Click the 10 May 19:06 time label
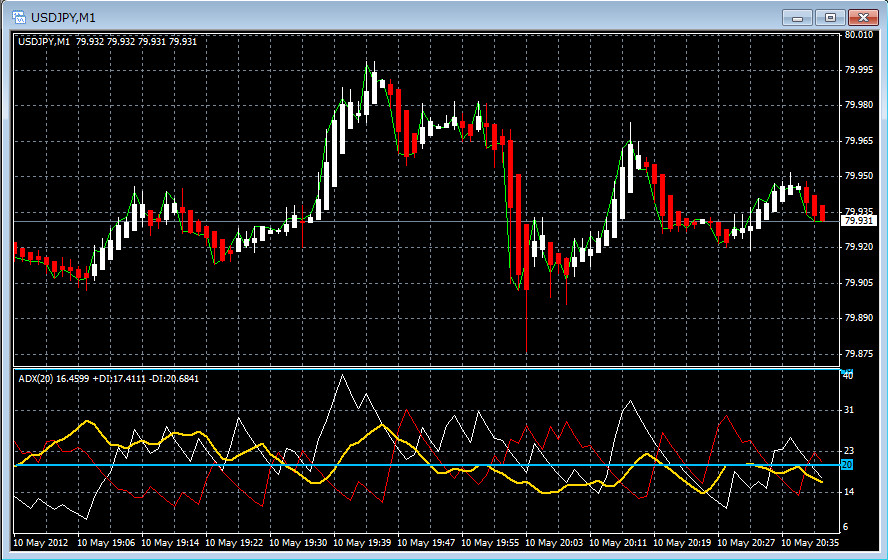 (x=106, y=542)
